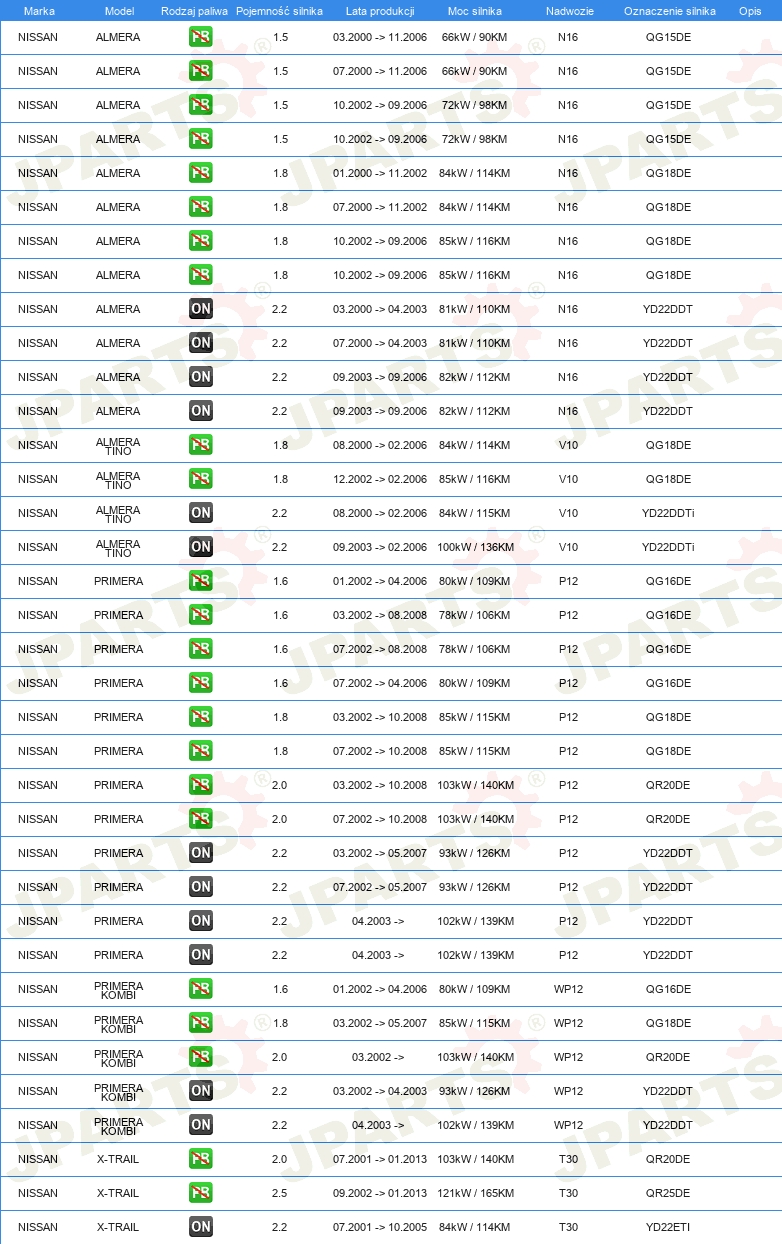This screenshot has width=782, height=1244.
Task: Select the 07.2001 -> 01.2013 production years cell
Action: [380, 1159]
